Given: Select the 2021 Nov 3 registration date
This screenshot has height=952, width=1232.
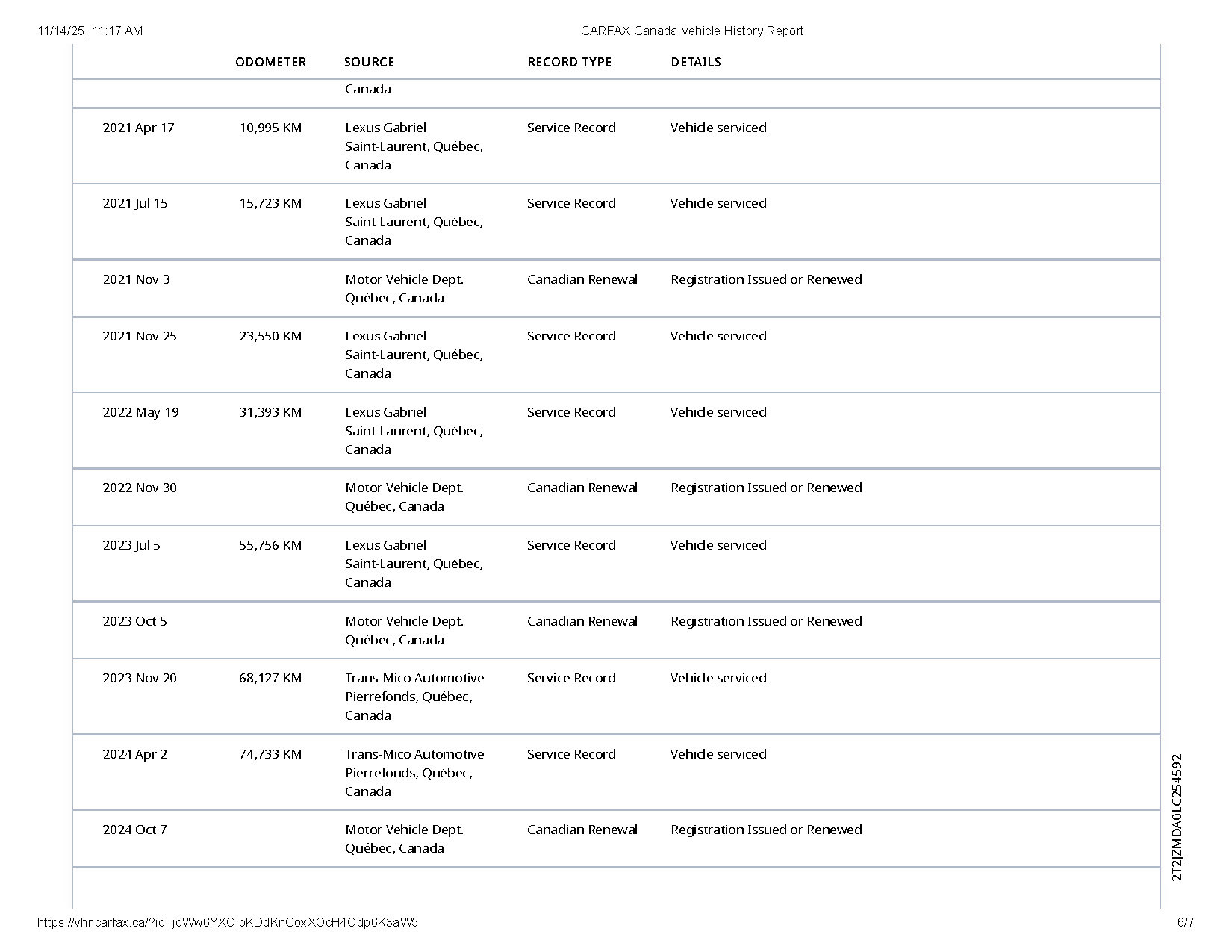Looking at the screenshot, I should tap(136, 279).
